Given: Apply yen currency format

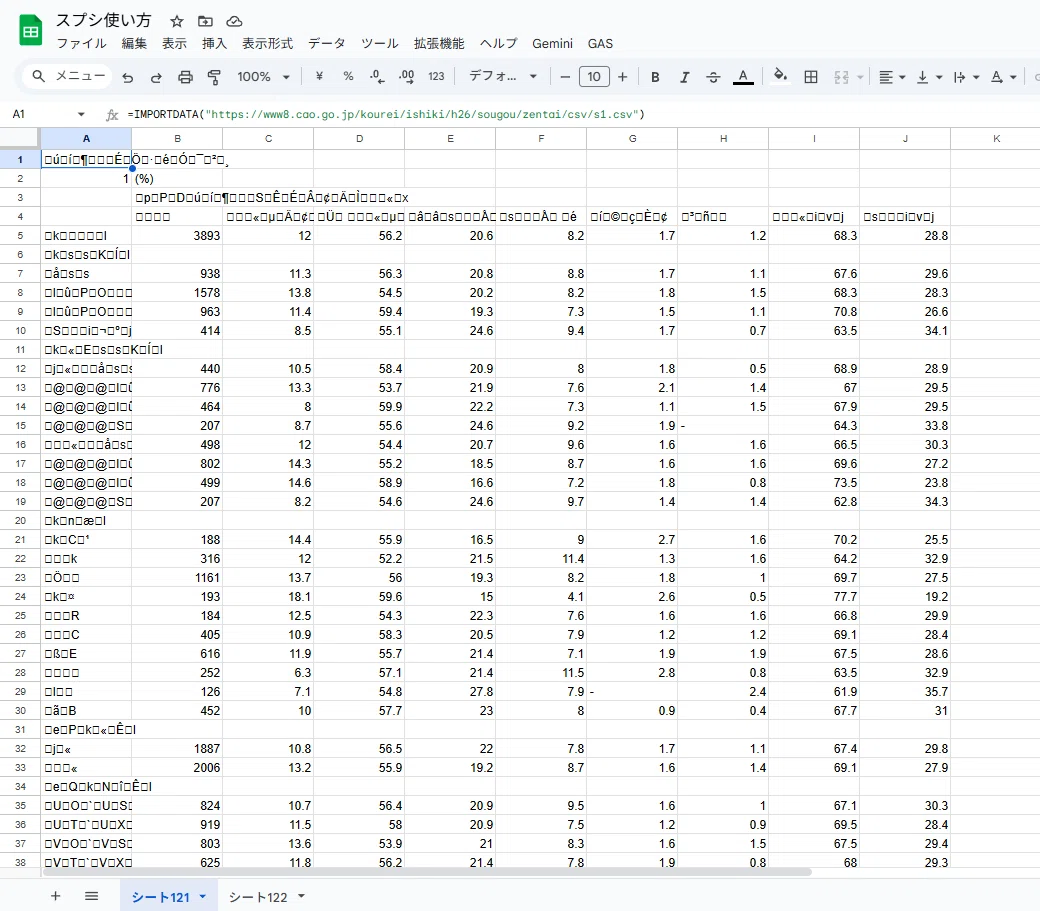Looking at the screenshot, I should tap(319, 77).
